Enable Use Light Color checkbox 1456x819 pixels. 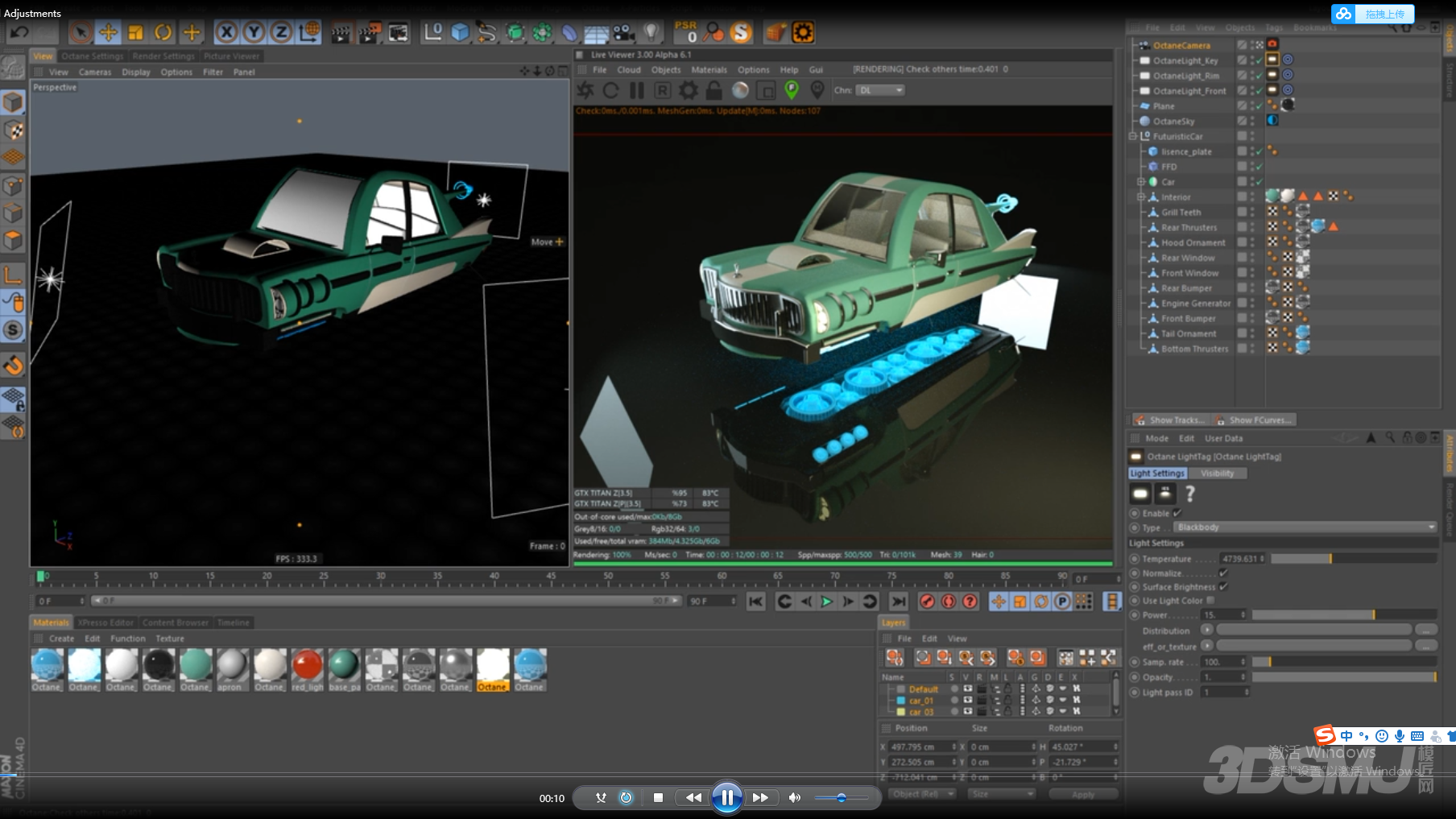click(1210, 601)
